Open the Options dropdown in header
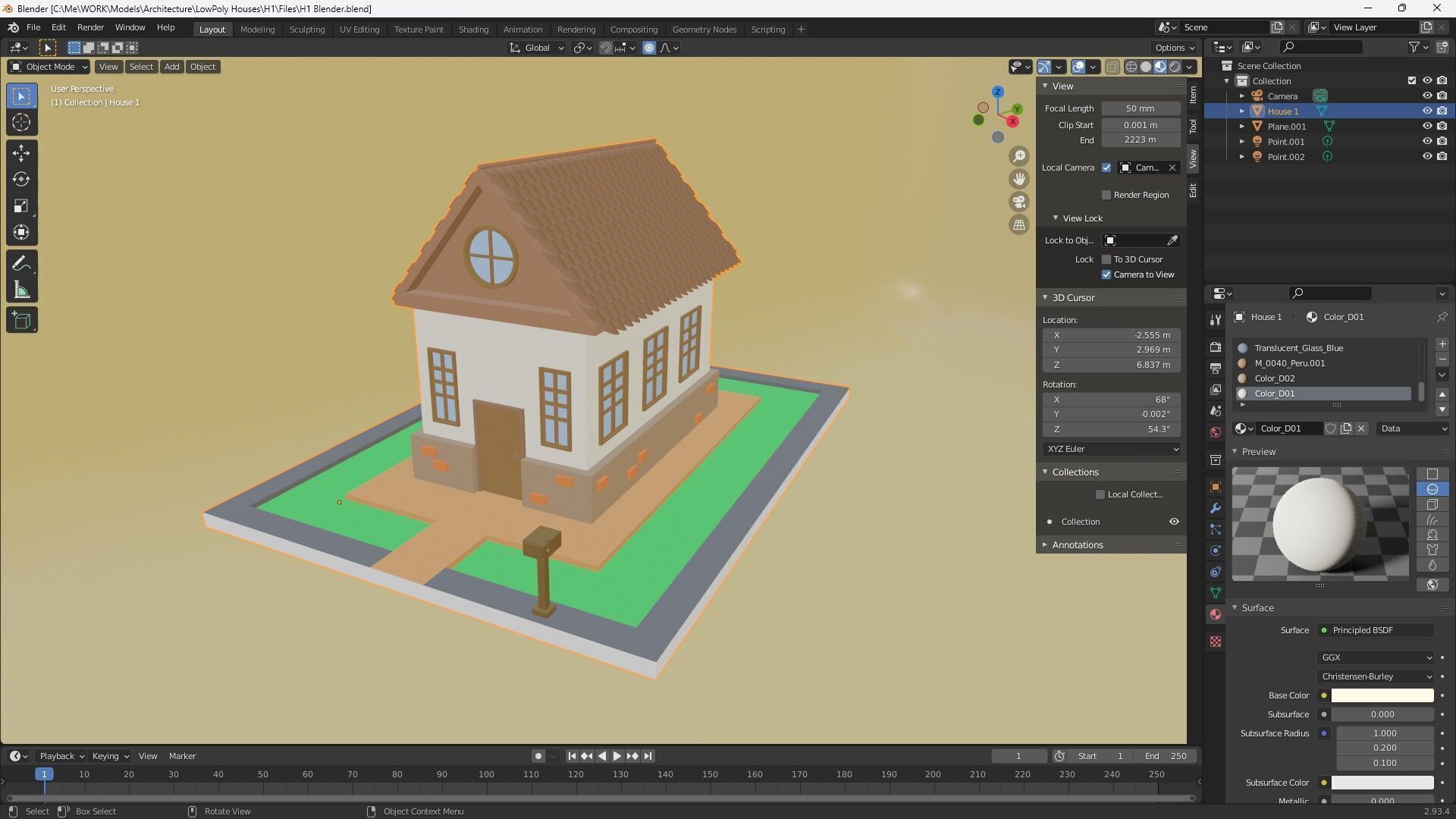The height and width of the screenshot is (819, 1456). [1175, 48]
